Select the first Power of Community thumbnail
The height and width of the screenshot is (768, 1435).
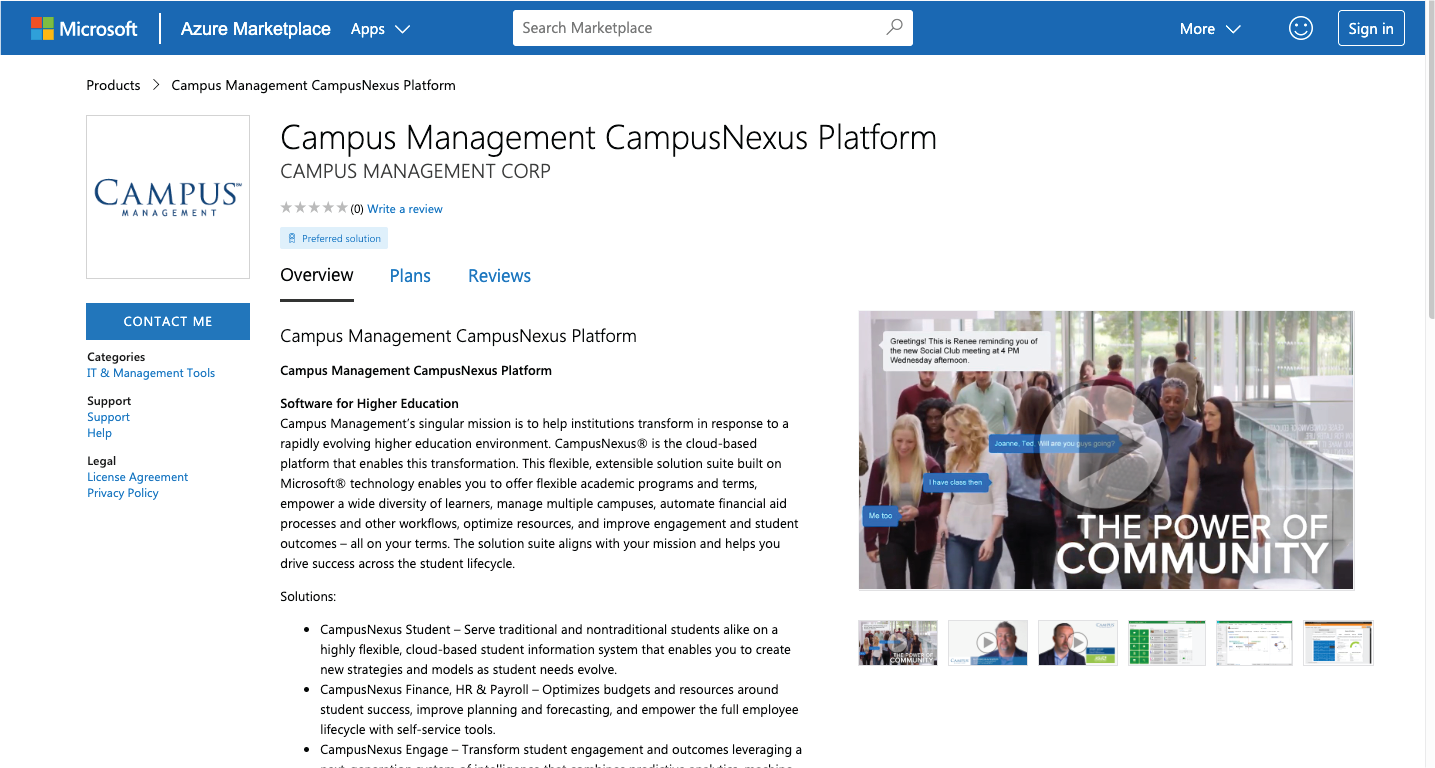coord(898,643)
